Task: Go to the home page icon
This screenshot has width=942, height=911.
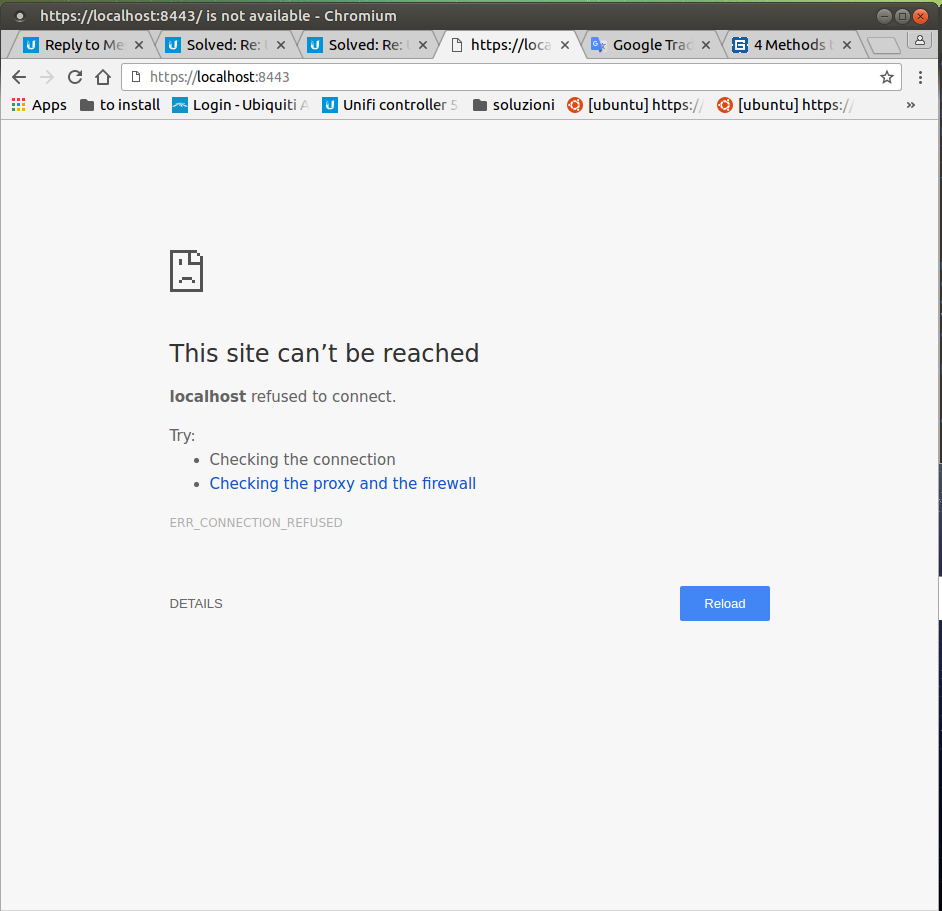Action: tap(102, 77)
